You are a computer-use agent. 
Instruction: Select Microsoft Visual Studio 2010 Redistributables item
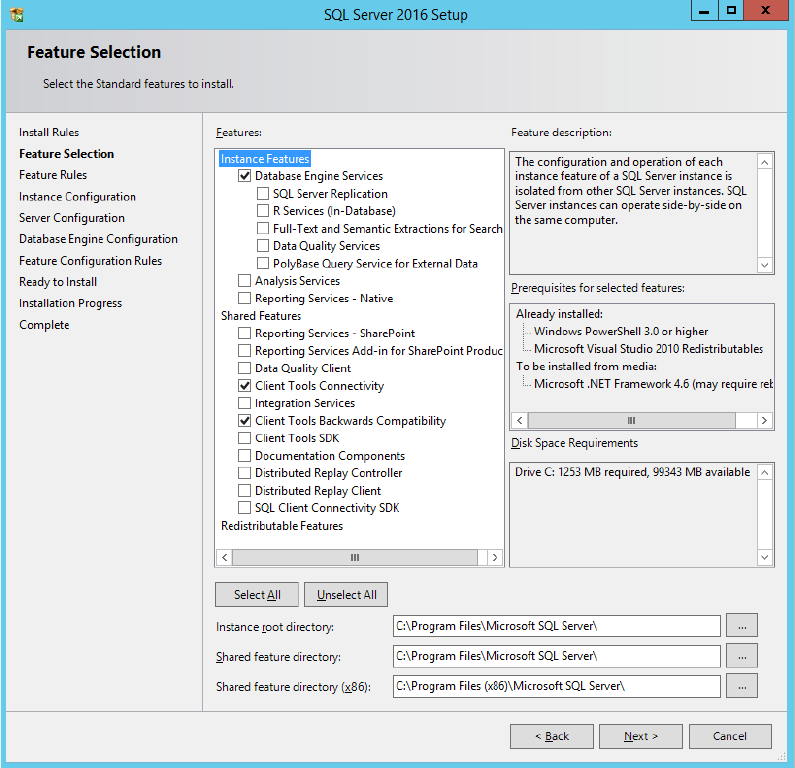[648, 349]
